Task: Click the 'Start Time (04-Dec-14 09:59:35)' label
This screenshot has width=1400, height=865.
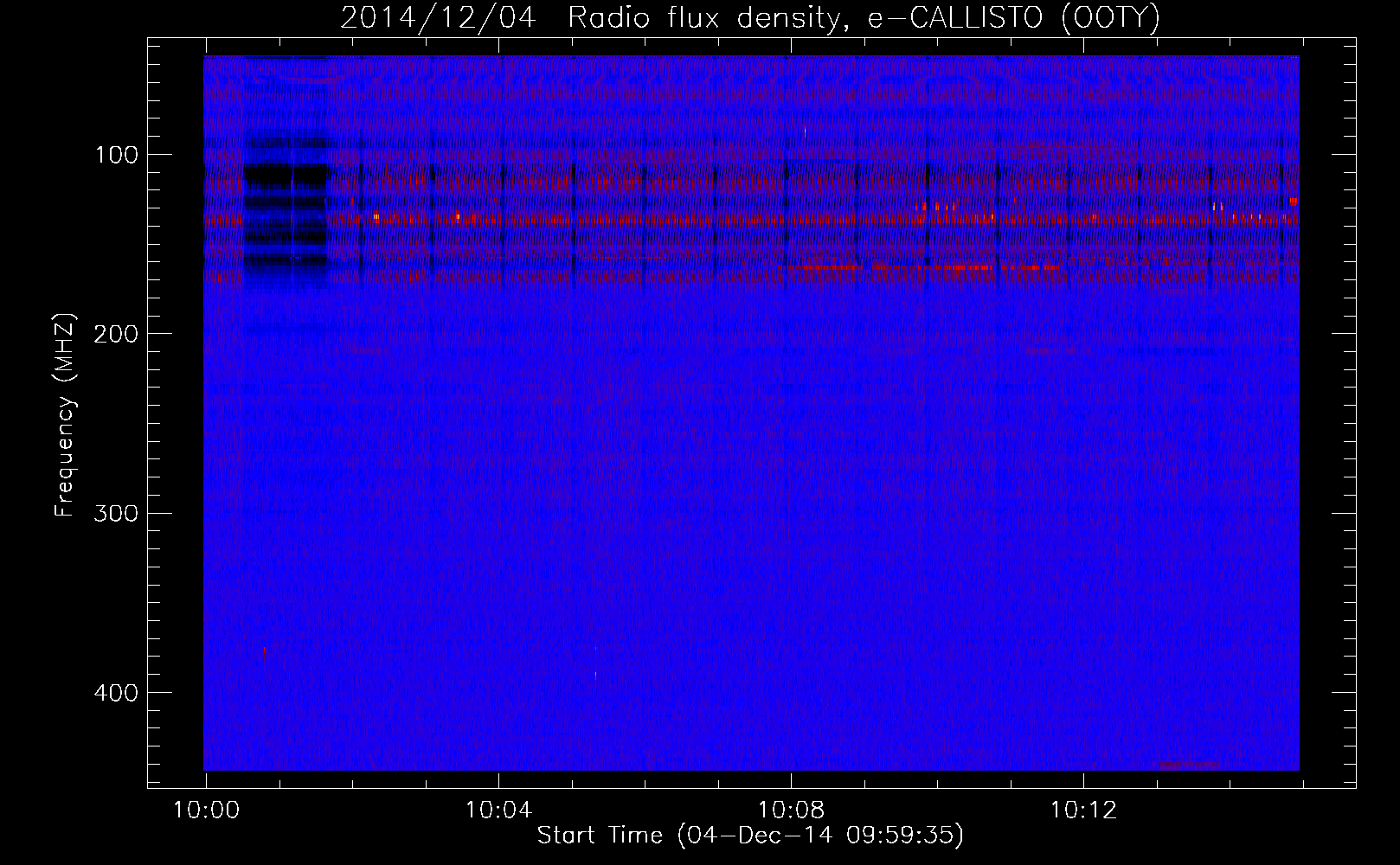Action: (750, 836)
